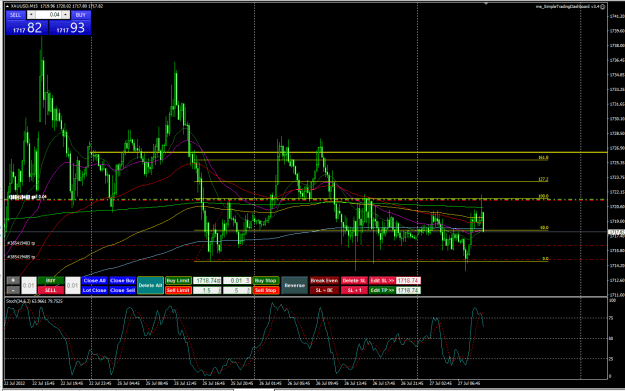Click the 1741.20 value on price scale
625x391 pixels.
pyautogui.click(x=617, y=16)
